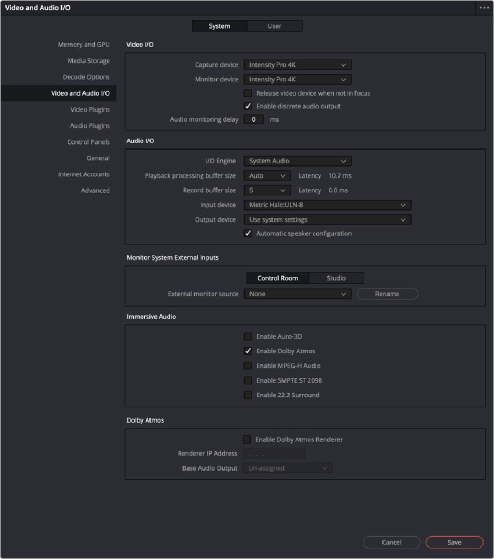Click the Cancel button
This screenshot has height=559, width=494.
coord(391,542)
